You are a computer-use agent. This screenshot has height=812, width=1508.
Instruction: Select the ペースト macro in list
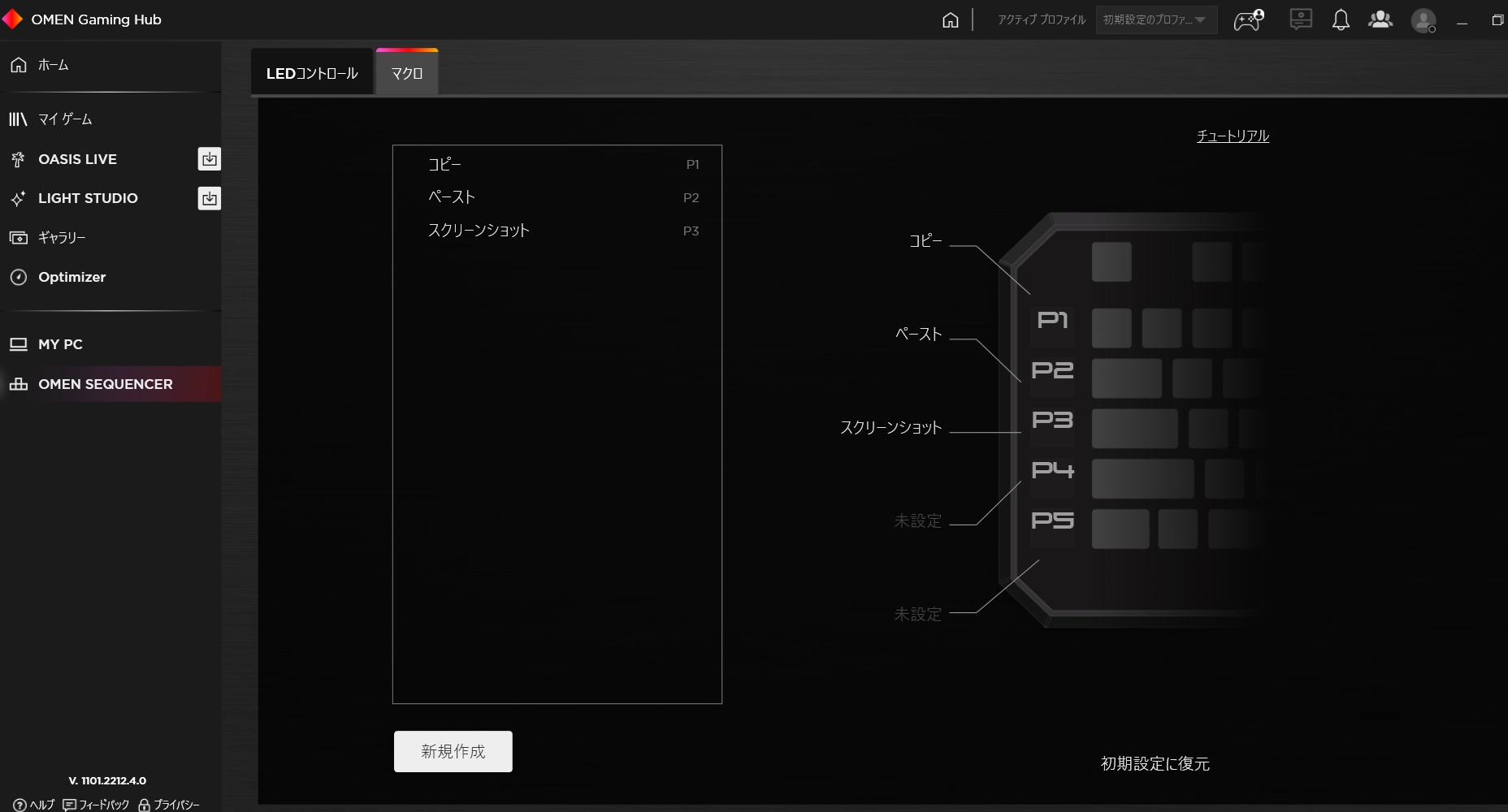coord(557,197)
